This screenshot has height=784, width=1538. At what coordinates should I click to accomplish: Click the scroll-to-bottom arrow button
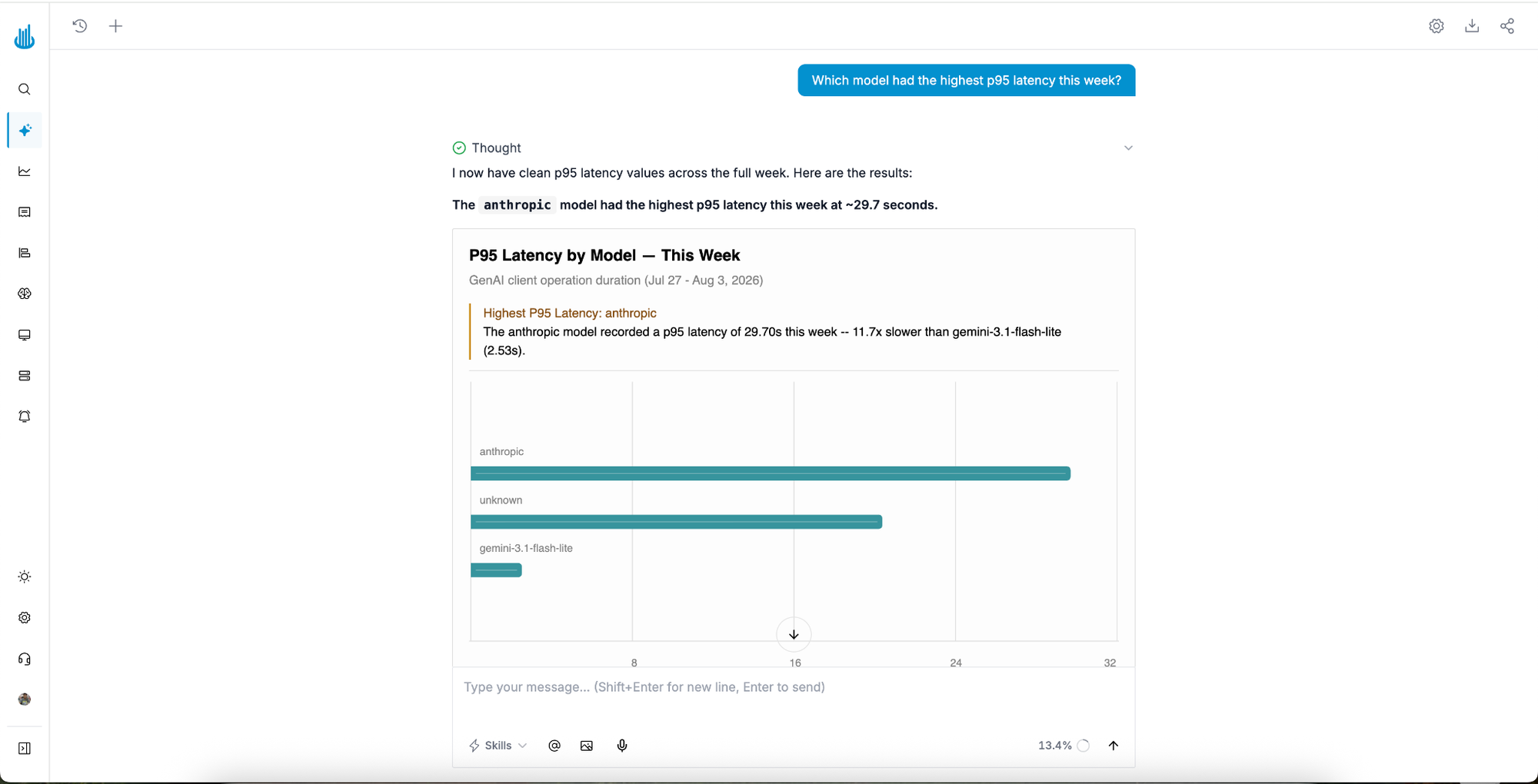point(794,634)
